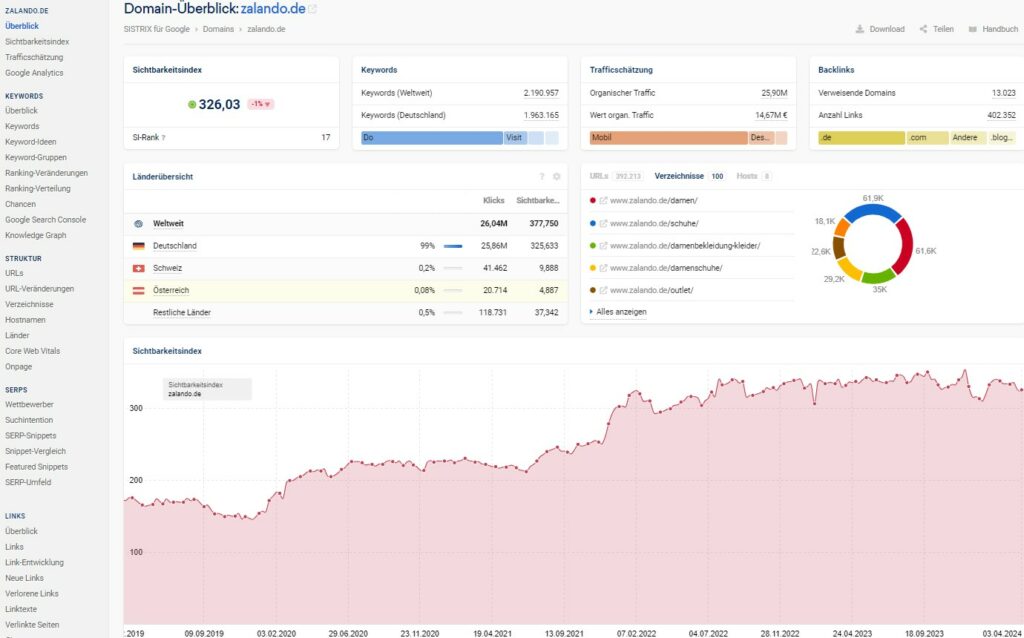The height and width of the screenshot is (638, 1024).
Task: Open the Handbuch book icon
Action: [x=972, y=29]
